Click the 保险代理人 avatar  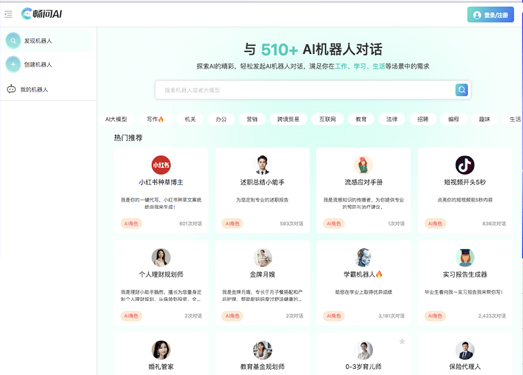pyautogui.click(x=465, y=350)
